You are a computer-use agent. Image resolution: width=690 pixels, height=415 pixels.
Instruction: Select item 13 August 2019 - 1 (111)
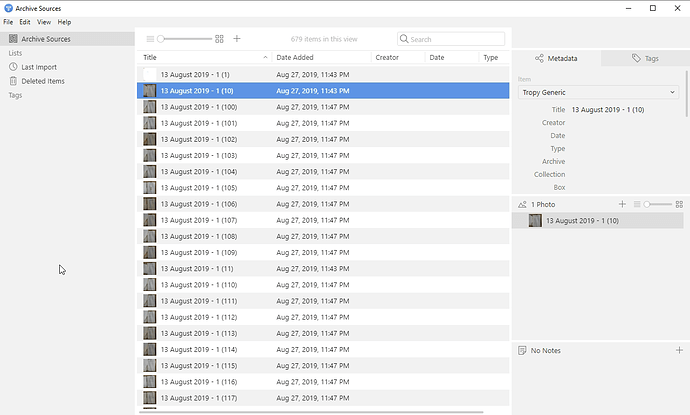point(323,301)
